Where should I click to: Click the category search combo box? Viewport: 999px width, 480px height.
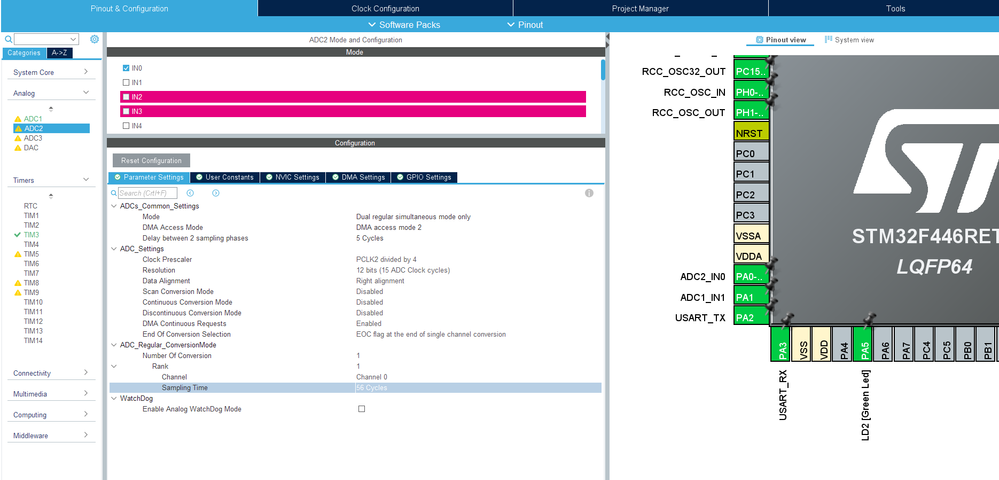tap(46, 40)
